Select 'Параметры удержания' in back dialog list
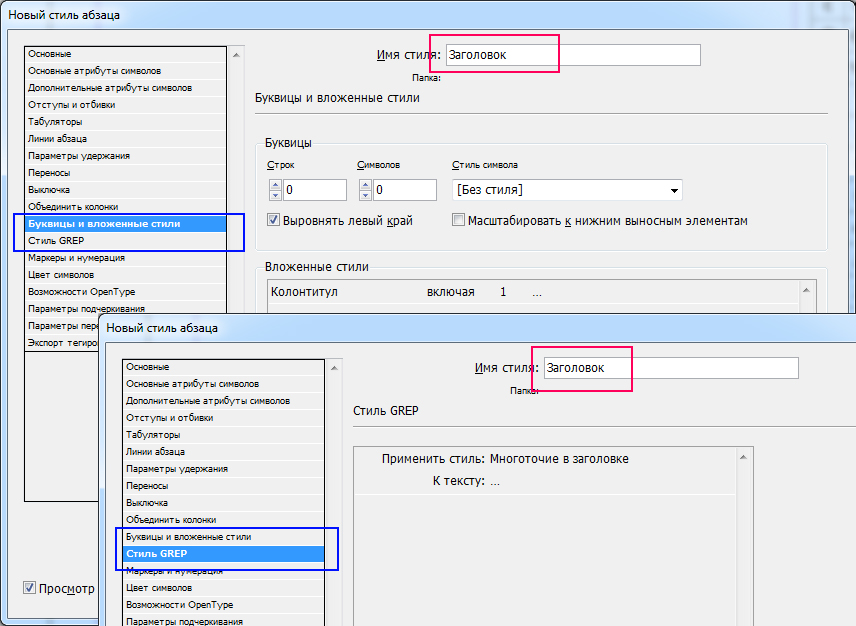Viewport: 856px width, 626px height. click(x=126, y=156)
